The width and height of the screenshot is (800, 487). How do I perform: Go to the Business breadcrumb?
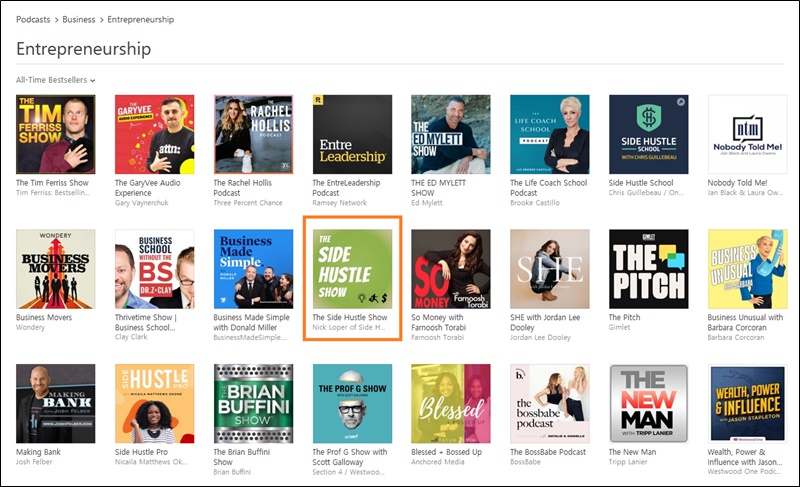click(79, 19)
